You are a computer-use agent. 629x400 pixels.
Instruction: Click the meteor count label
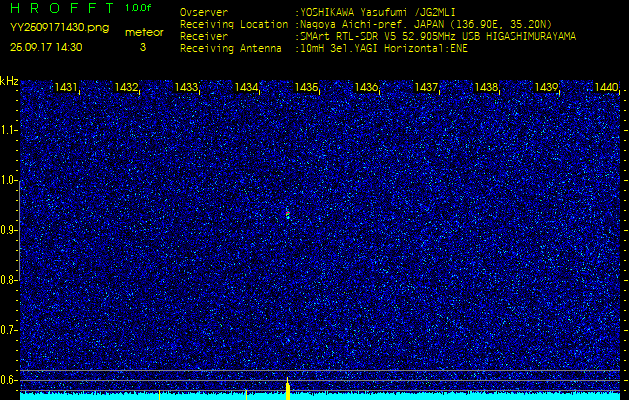pos(143,32)
